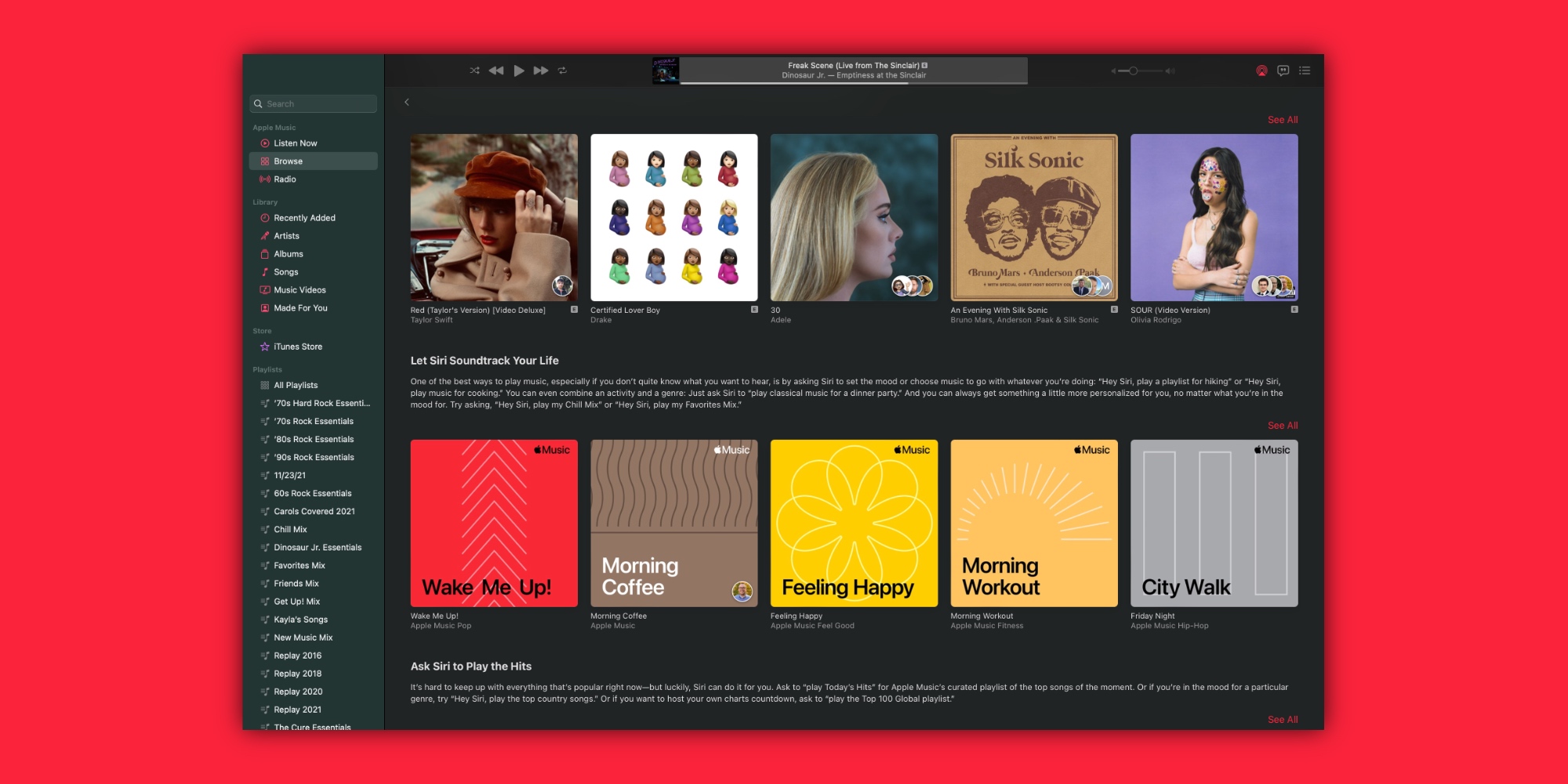
Task: Open the iTunes Store
Action: (297, 346)
